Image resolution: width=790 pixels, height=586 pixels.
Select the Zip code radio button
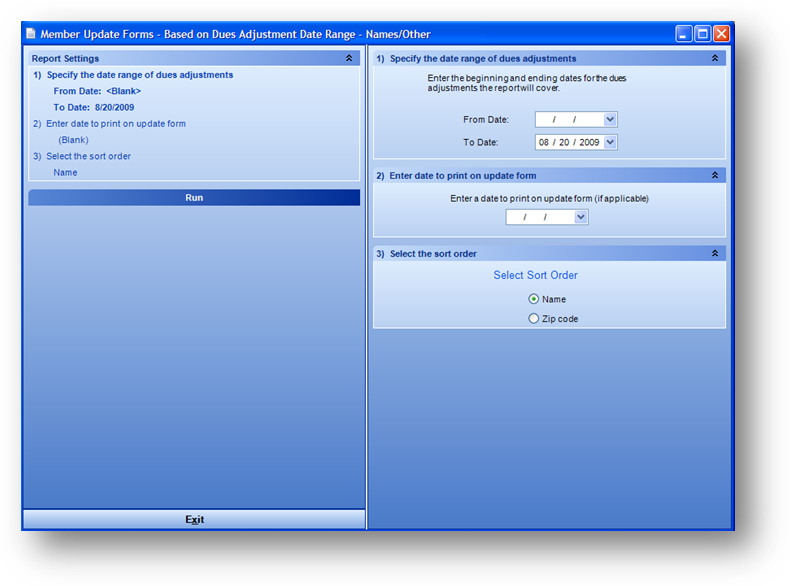(534, 319)
